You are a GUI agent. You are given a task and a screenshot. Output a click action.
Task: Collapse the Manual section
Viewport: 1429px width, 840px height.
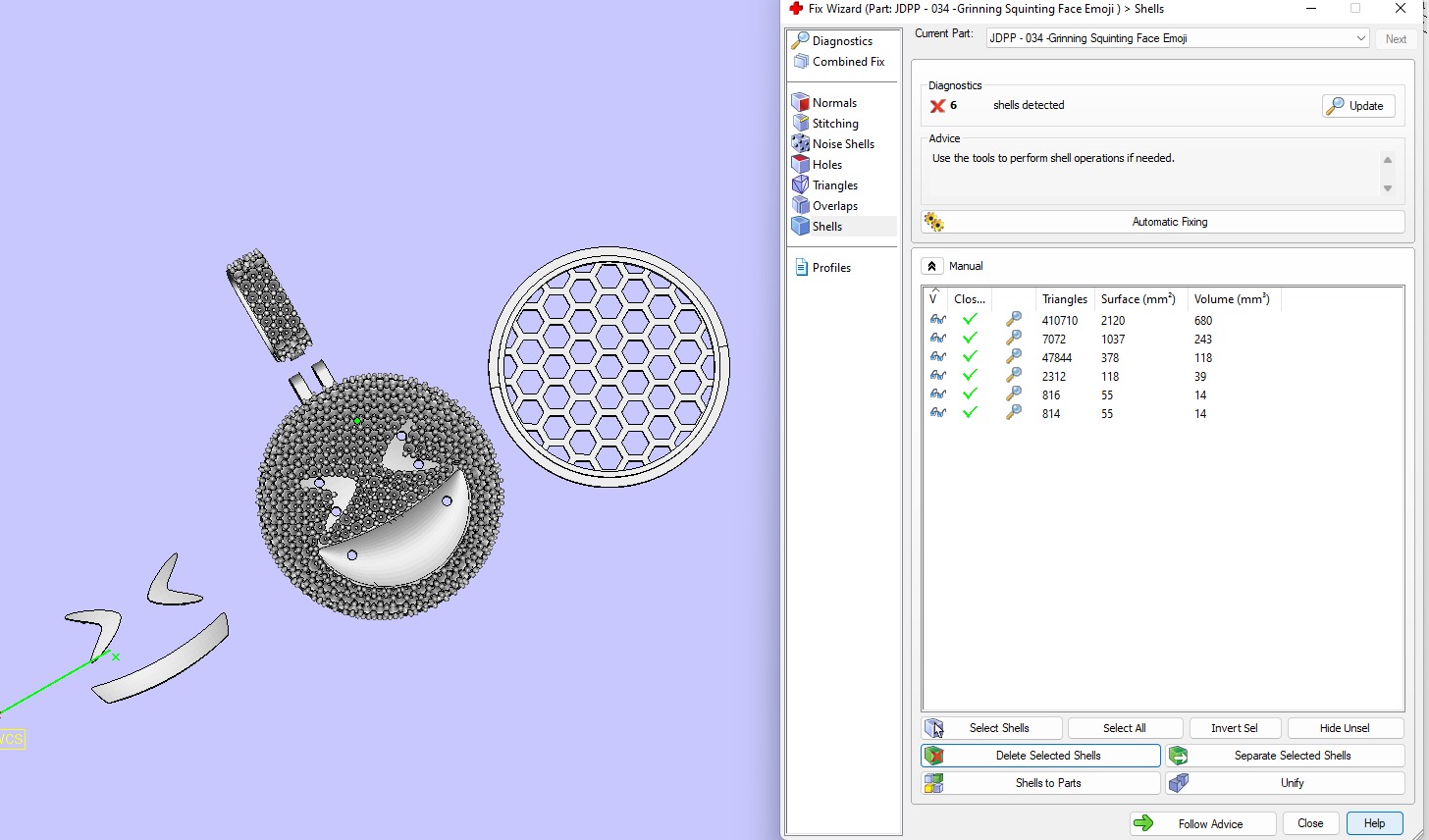pyautogui.click(x=932, y=266)
